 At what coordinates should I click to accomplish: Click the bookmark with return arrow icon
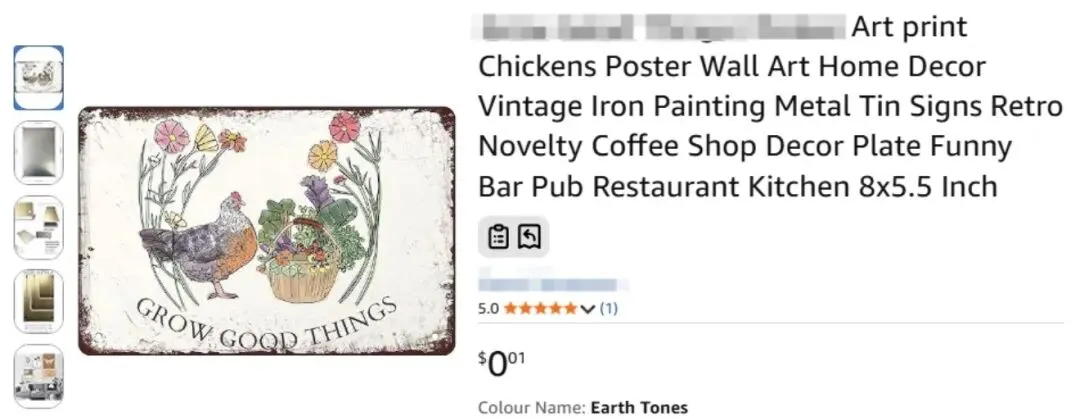529,236
